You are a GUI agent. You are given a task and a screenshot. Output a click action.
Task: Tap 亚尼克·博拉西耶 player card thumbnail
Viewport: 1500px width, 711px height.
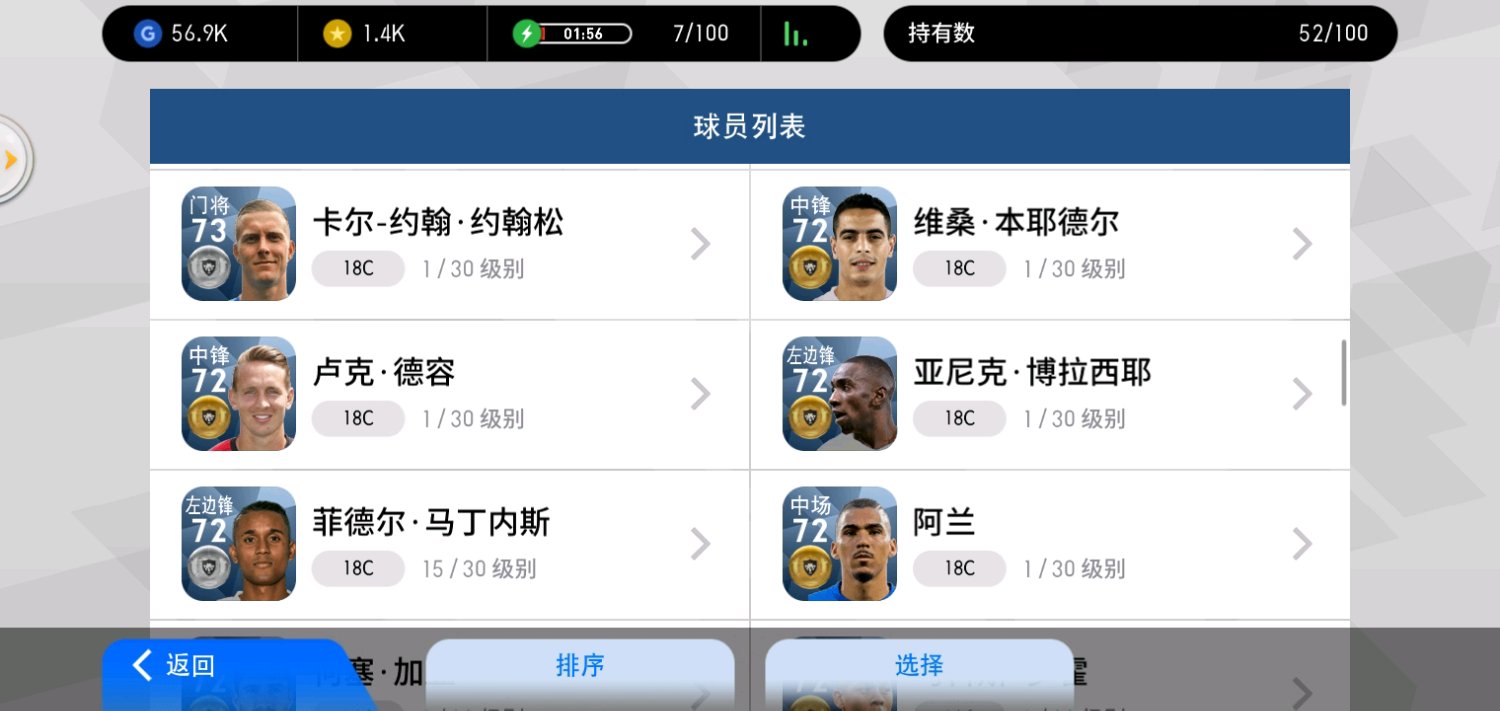840,394
